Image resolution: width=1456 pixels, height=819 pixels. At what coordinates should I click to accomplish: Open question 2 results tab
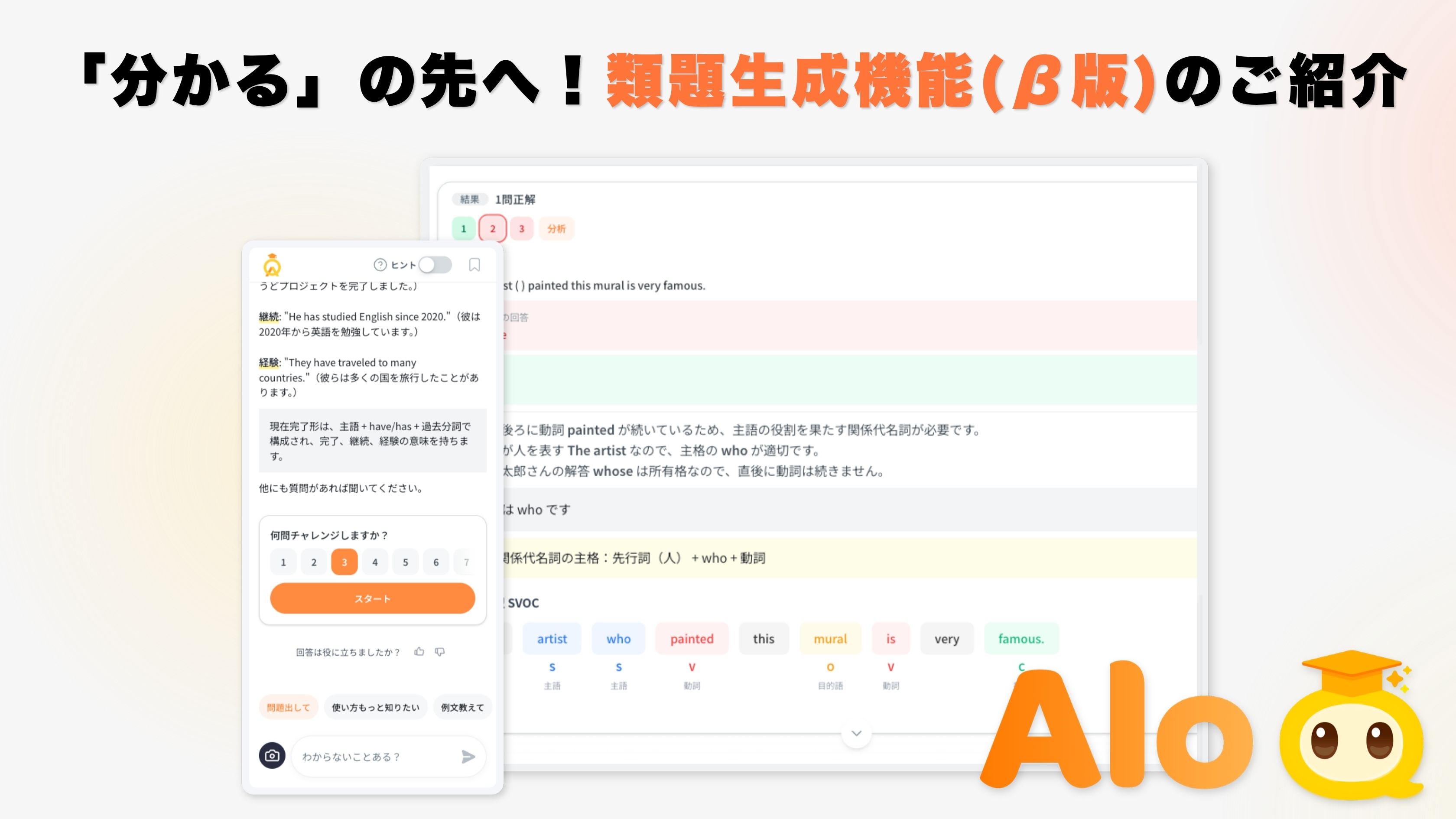(x=492, y=228)
